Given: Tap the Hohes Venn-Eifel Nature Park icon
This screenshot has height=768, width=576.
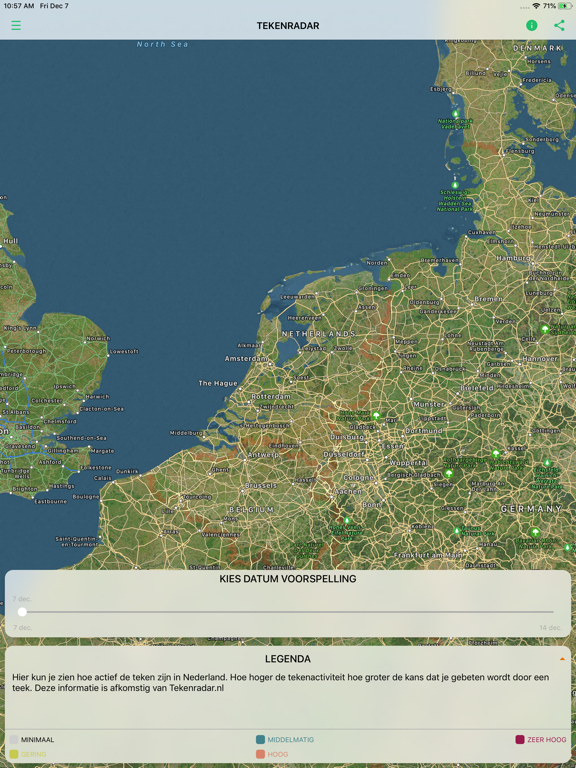Looking at the screenshot, I should tap(347, 520).
